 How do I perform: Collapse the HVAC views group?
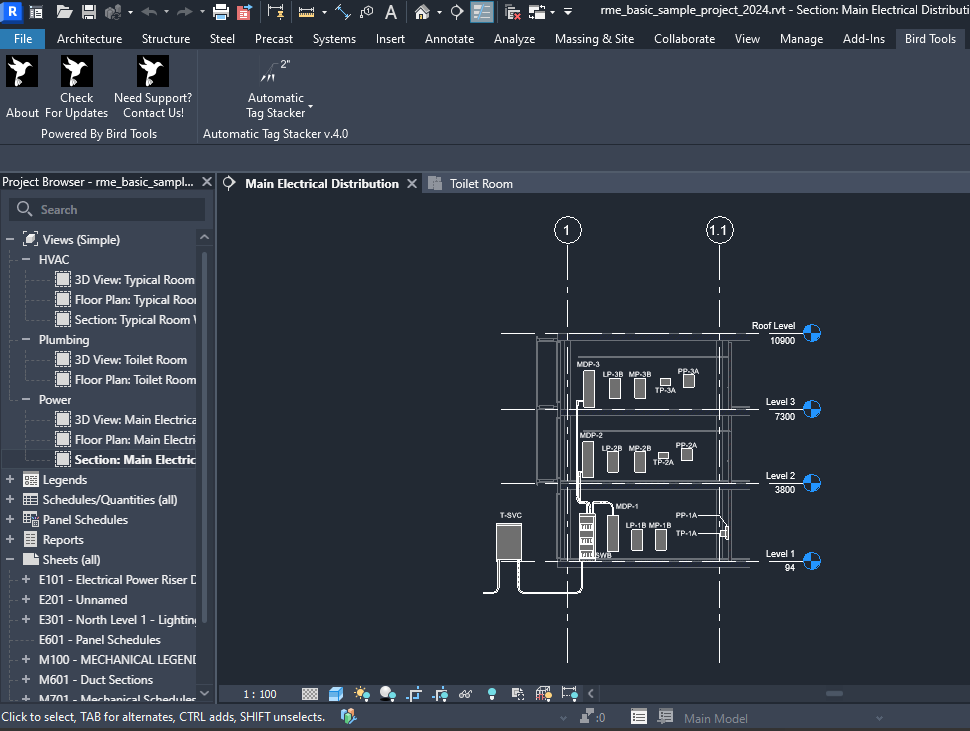pyautogui.click(x=27, y=260)
